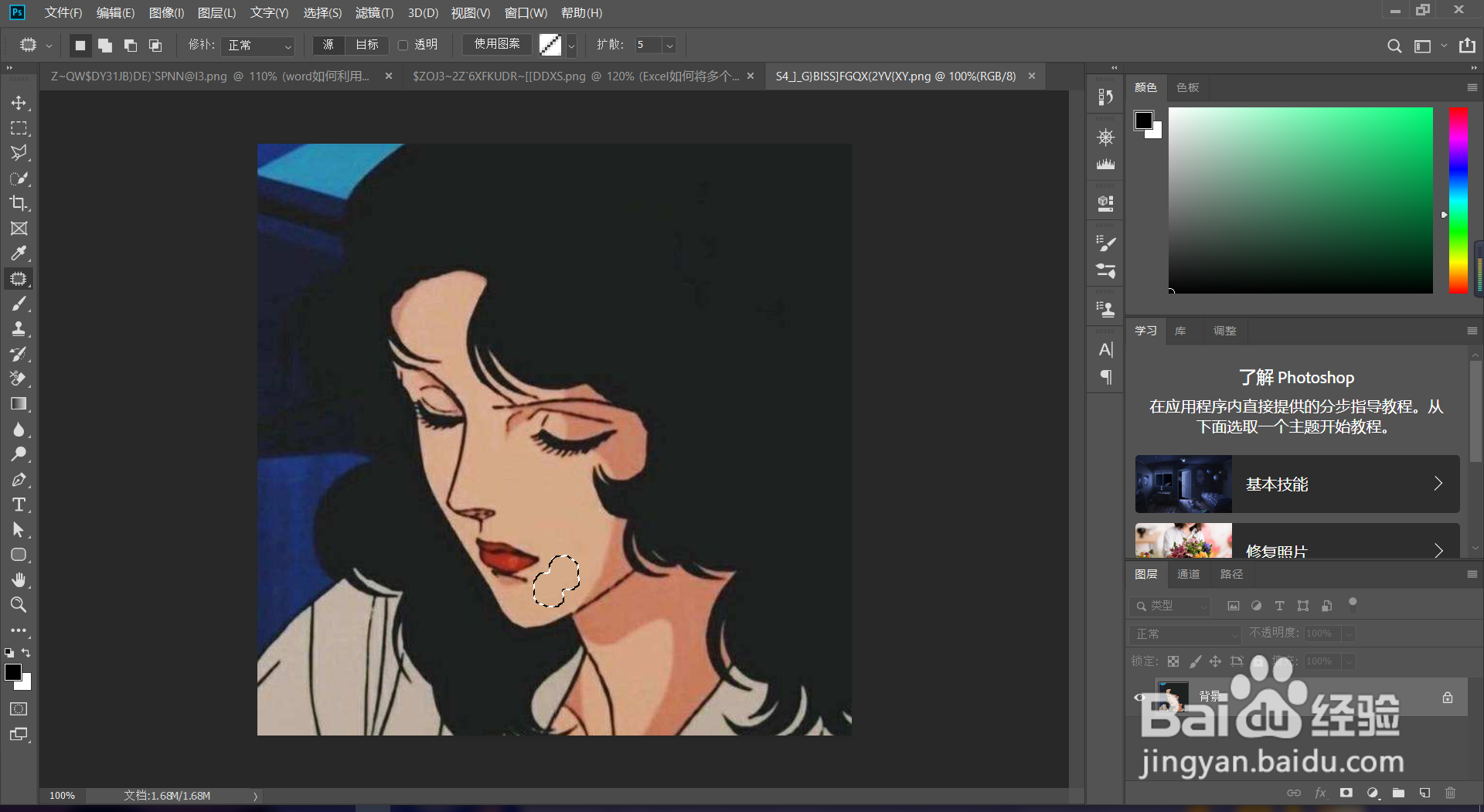Select the Clone Stamp tool

19,329
